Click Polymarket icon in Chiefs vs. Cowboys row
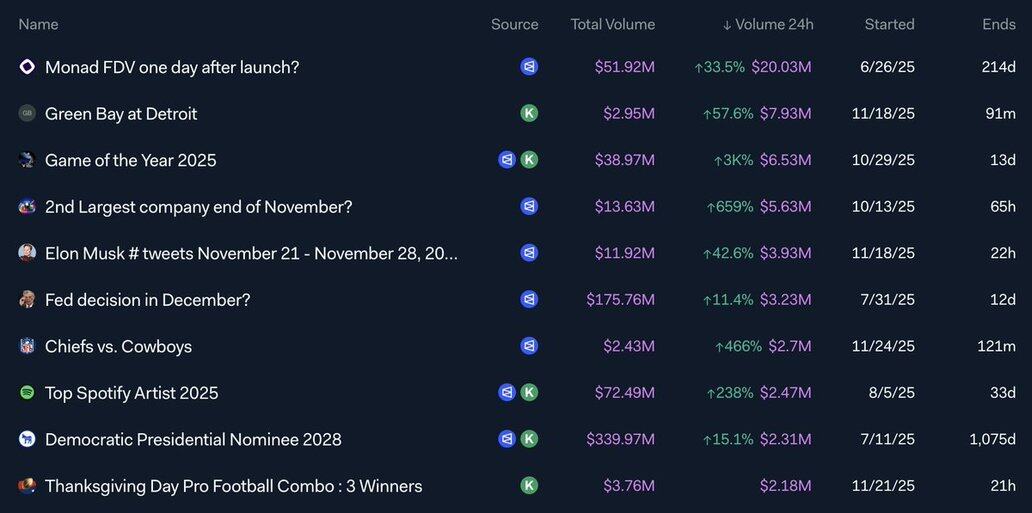This screenshot has height=513, width=1032. tap(529, 346)
